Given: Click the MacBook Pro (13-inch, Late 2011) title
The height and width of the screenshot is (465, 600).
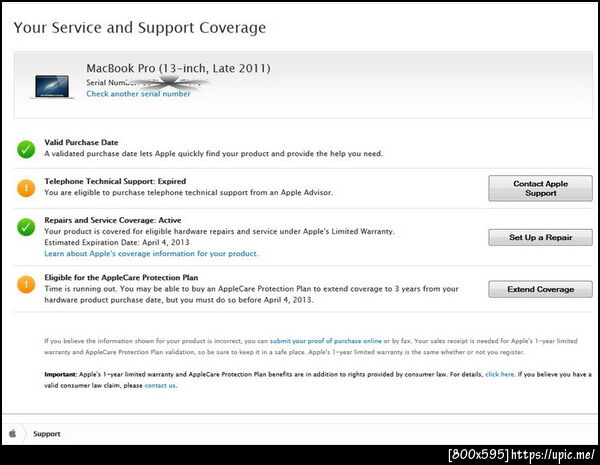Looking at the screenshot, I should tap(178, 68).
